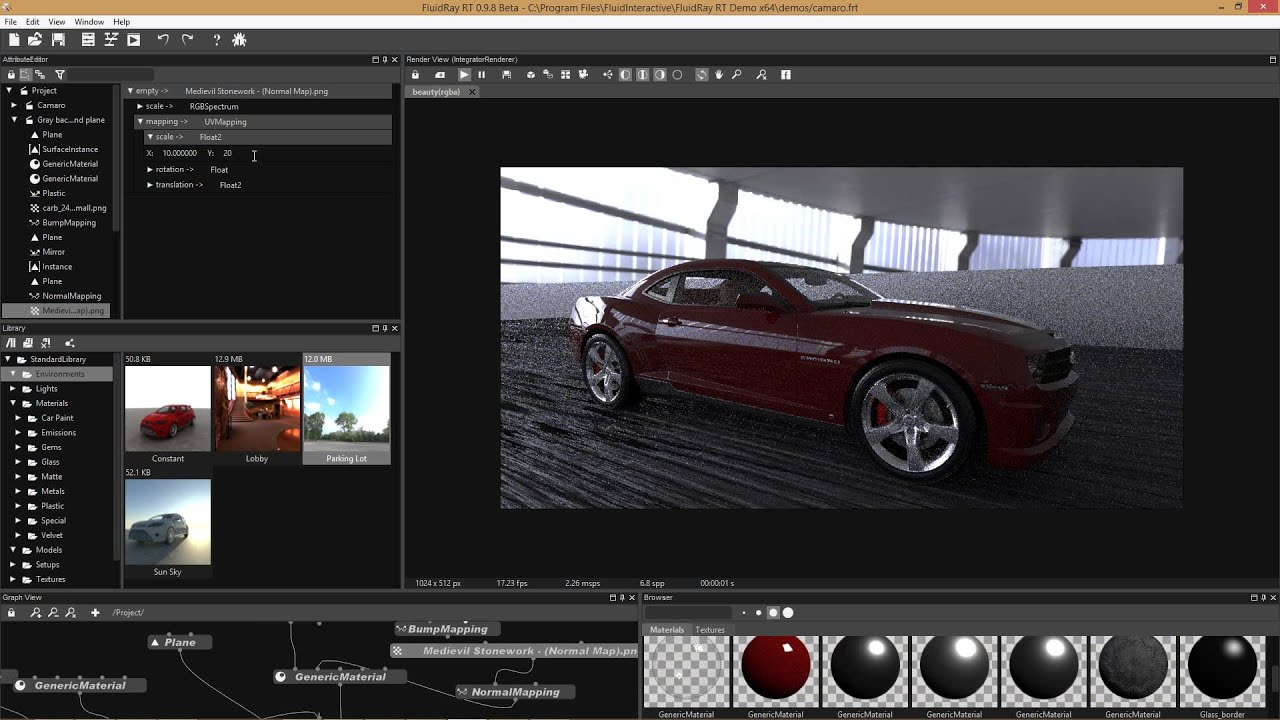Open the settings sliders panel icon
Image resolution: width=1280 pixels, height=720 pixels.
point(88,40)
